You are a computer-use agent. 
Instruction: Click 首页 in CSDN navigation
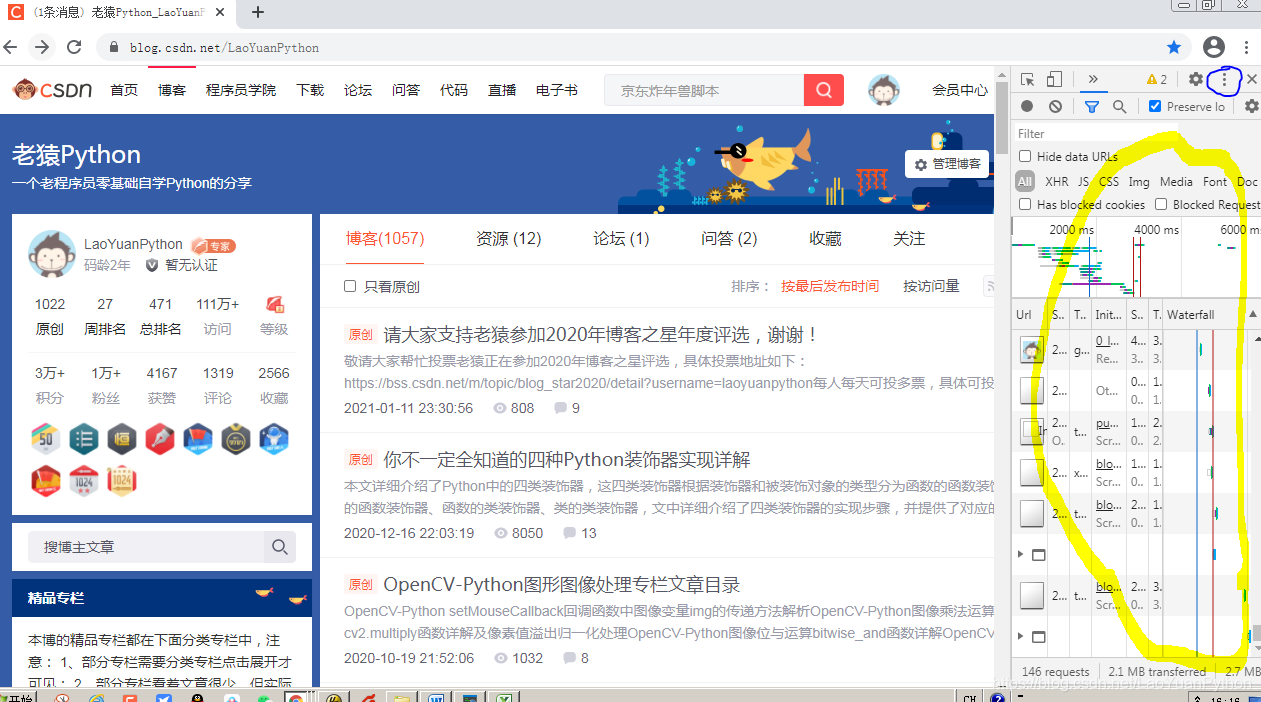tap(124, 90)
